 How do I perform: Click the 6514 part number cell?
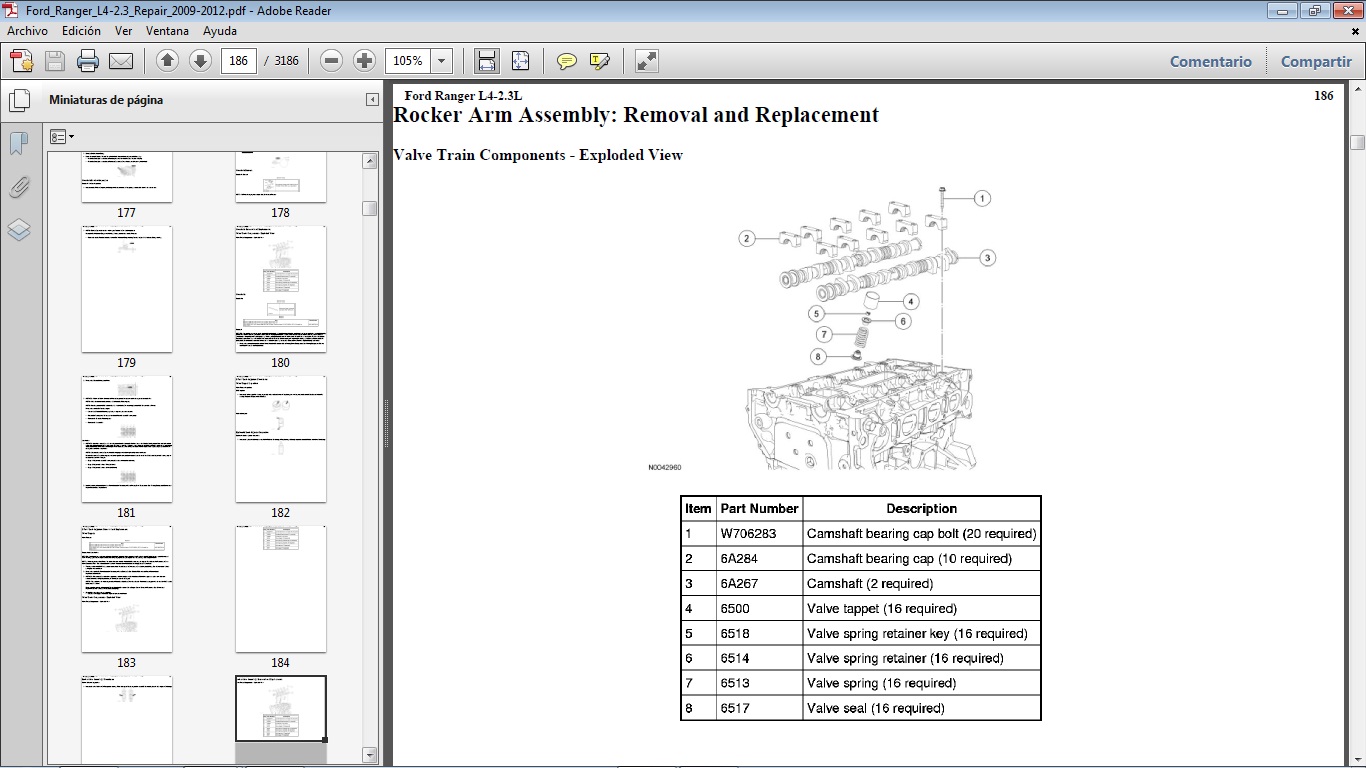(x=759, y=658)
